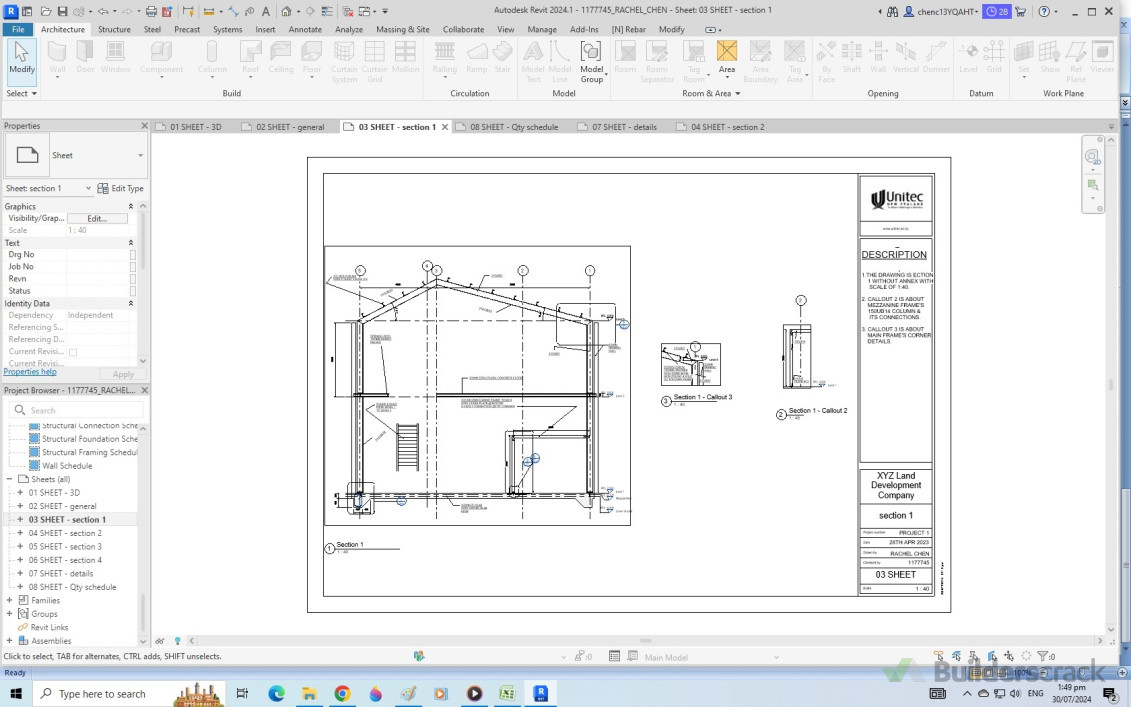Click the Save icon in quick access toolbar

click(x=62, y=11)
